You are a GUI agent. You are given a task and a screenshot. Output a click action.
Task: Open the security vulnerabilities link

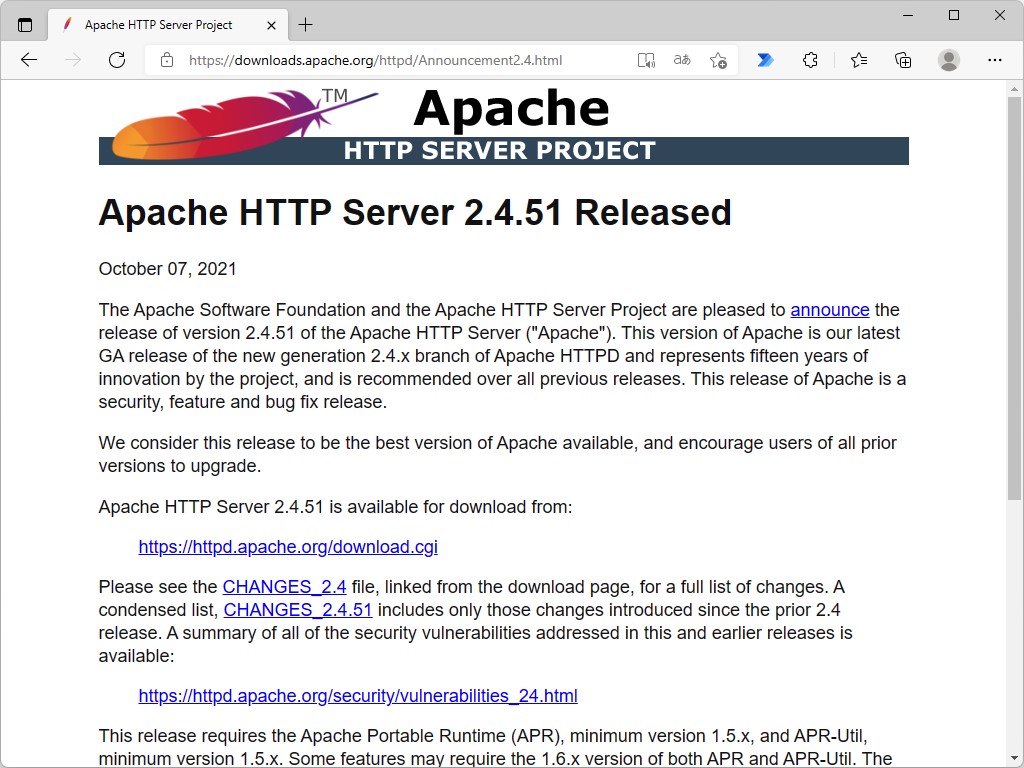(x=358, y=696)
